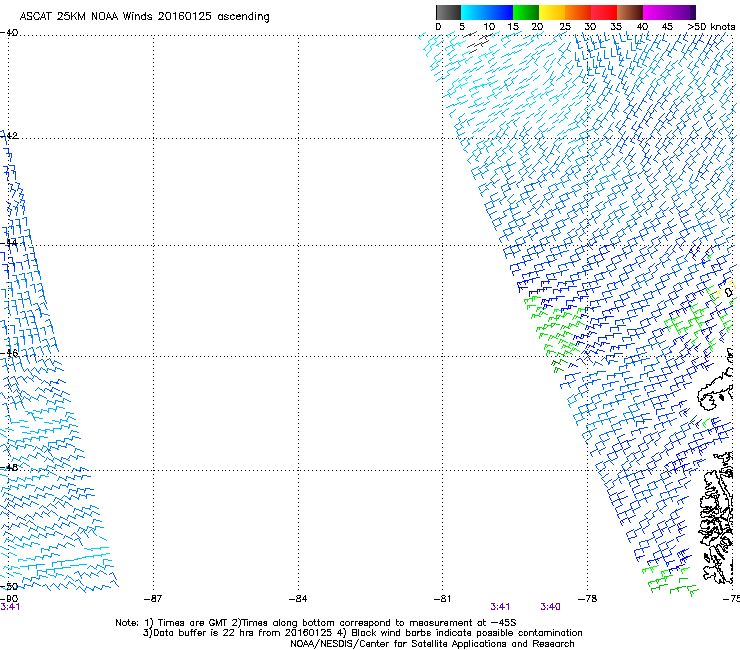Click the -81 longitude axis label
This screenshot has width=740, height=650.
442,599
